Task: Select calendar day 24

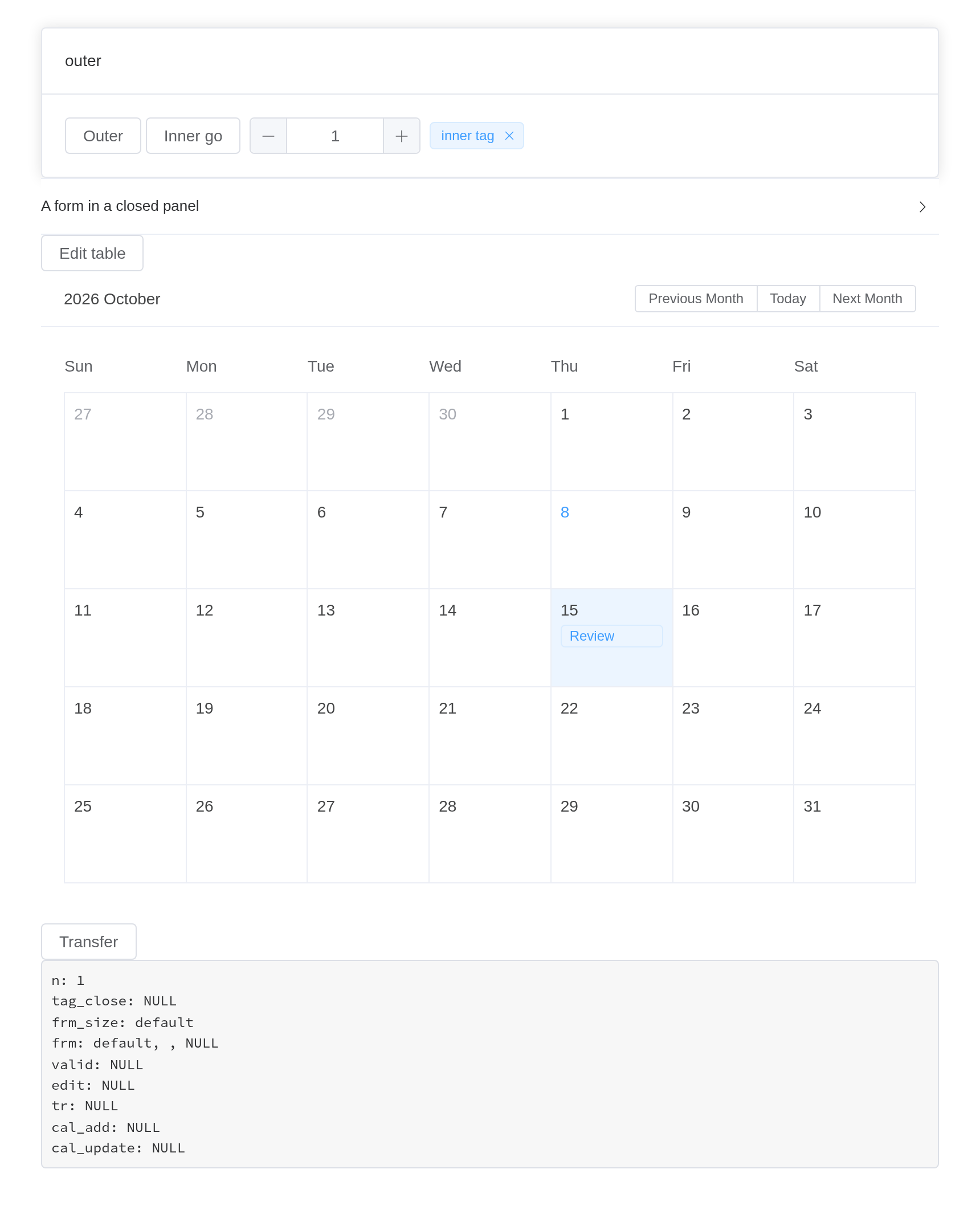Action: click(x=855, y=736)
